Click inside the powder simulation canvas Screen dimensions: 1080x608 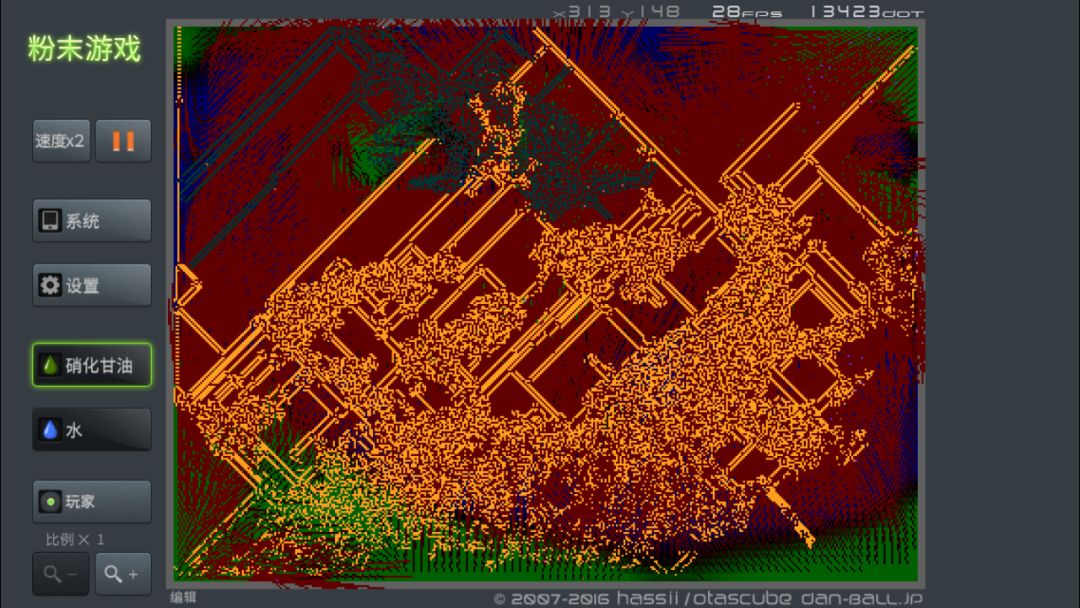pyautogui.click(x=546, y=304)
